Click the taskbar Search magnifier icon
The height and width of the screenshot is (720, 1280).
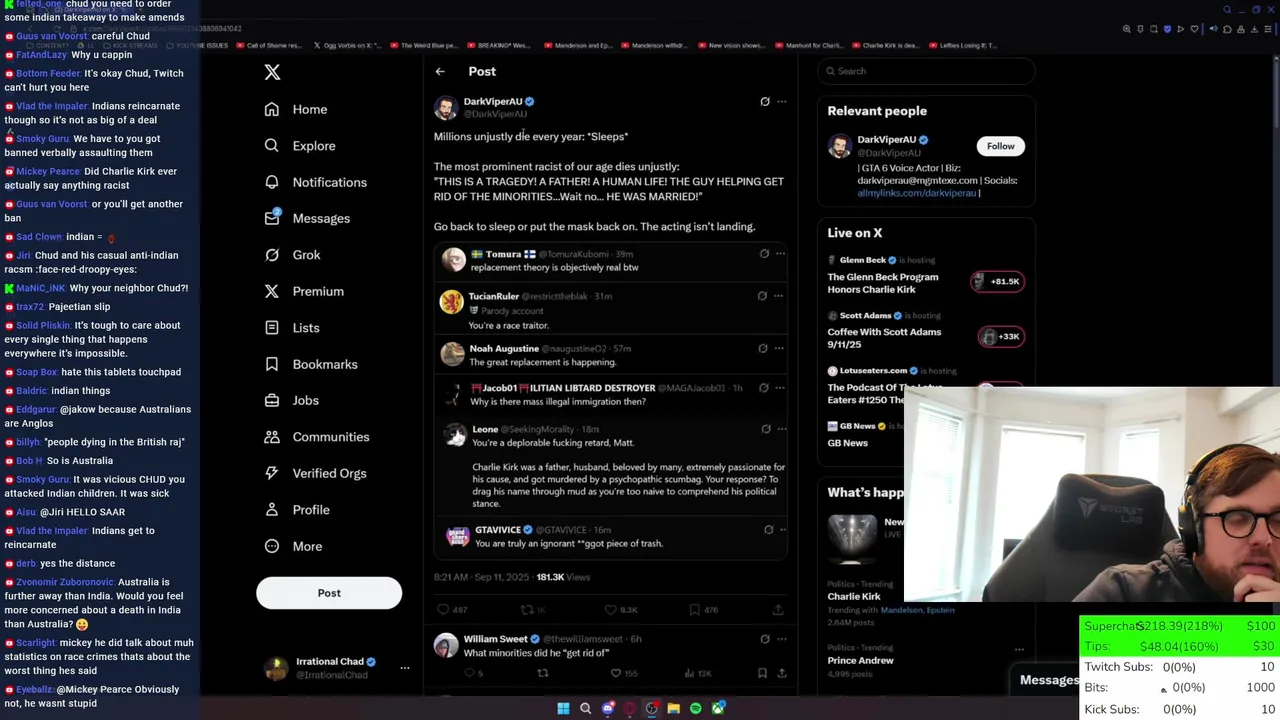[586, 708]
